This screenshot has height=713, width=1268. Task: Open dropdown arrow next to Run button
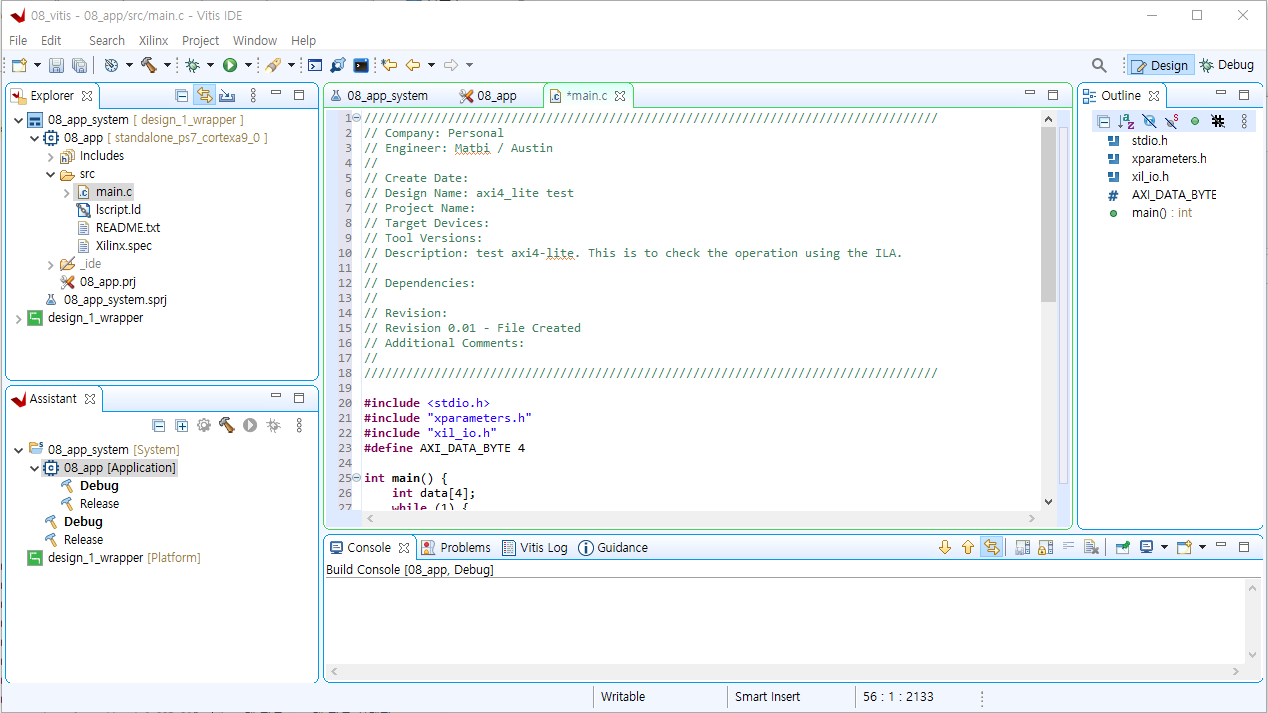[248, 66]
